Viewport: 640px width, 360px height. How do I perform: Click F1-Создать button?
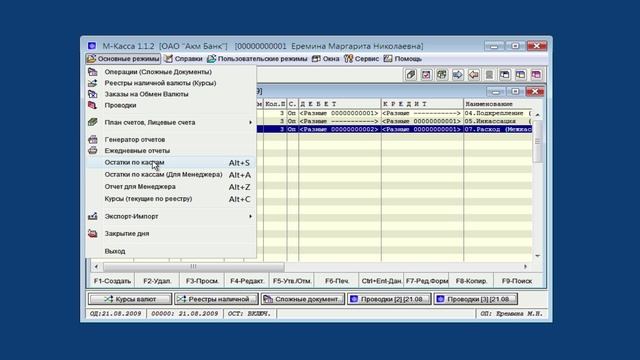(x=112, y=281)
